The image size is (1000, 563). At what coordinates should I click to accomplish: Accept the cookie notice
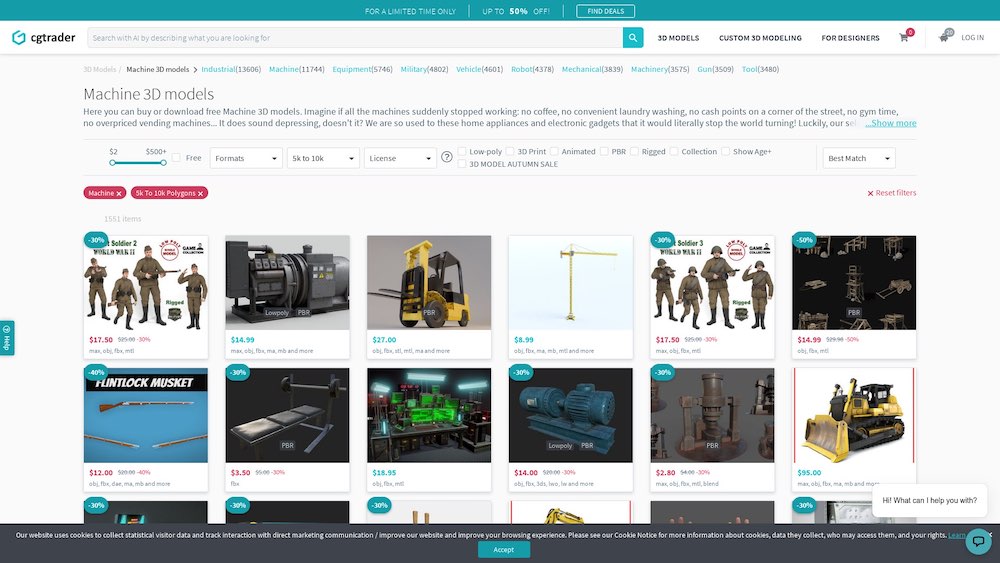tap(504, 549)
